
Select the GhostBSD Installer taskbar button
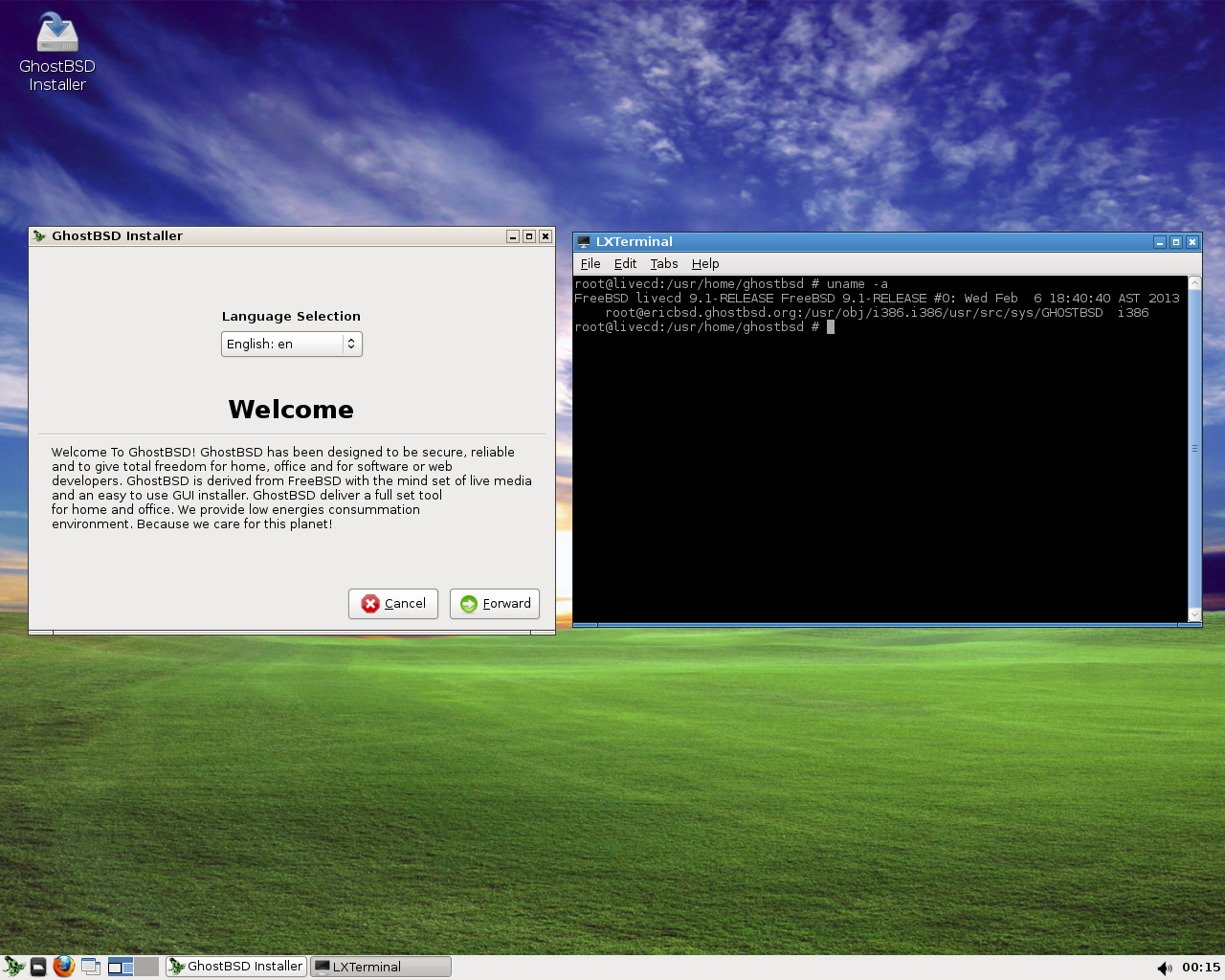pyautogui.click(x=236, y=967)
